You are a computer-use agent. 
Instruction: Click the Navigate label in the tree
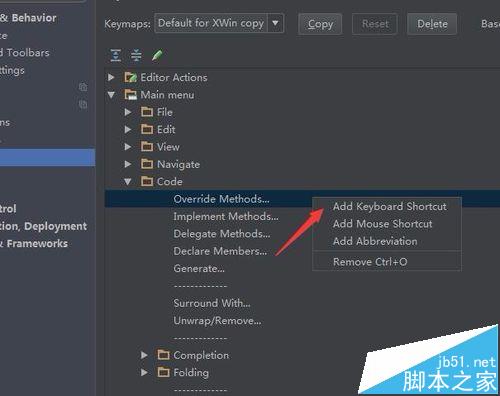178,164
